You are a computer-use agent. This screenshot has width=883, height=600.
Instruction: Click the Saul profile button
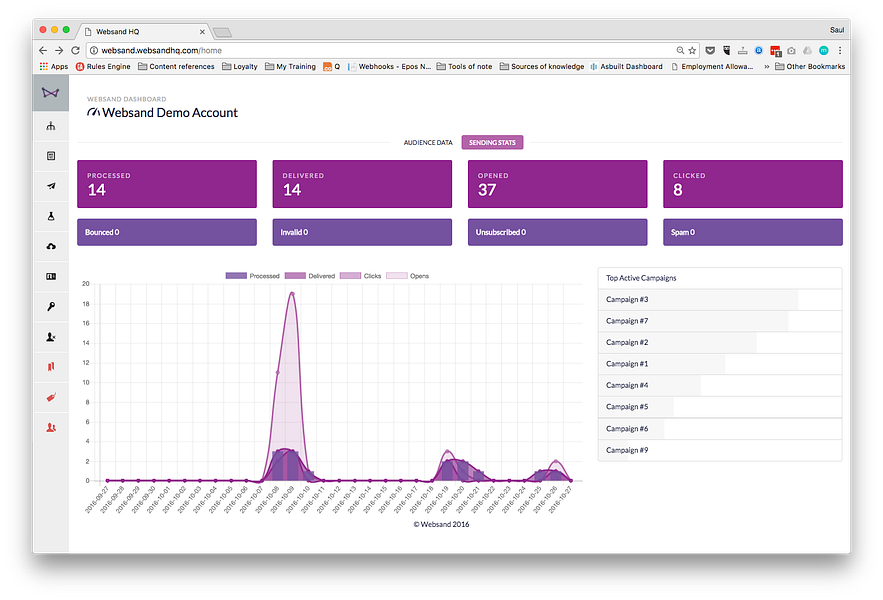pyautogui.click(x=837, y=30)
